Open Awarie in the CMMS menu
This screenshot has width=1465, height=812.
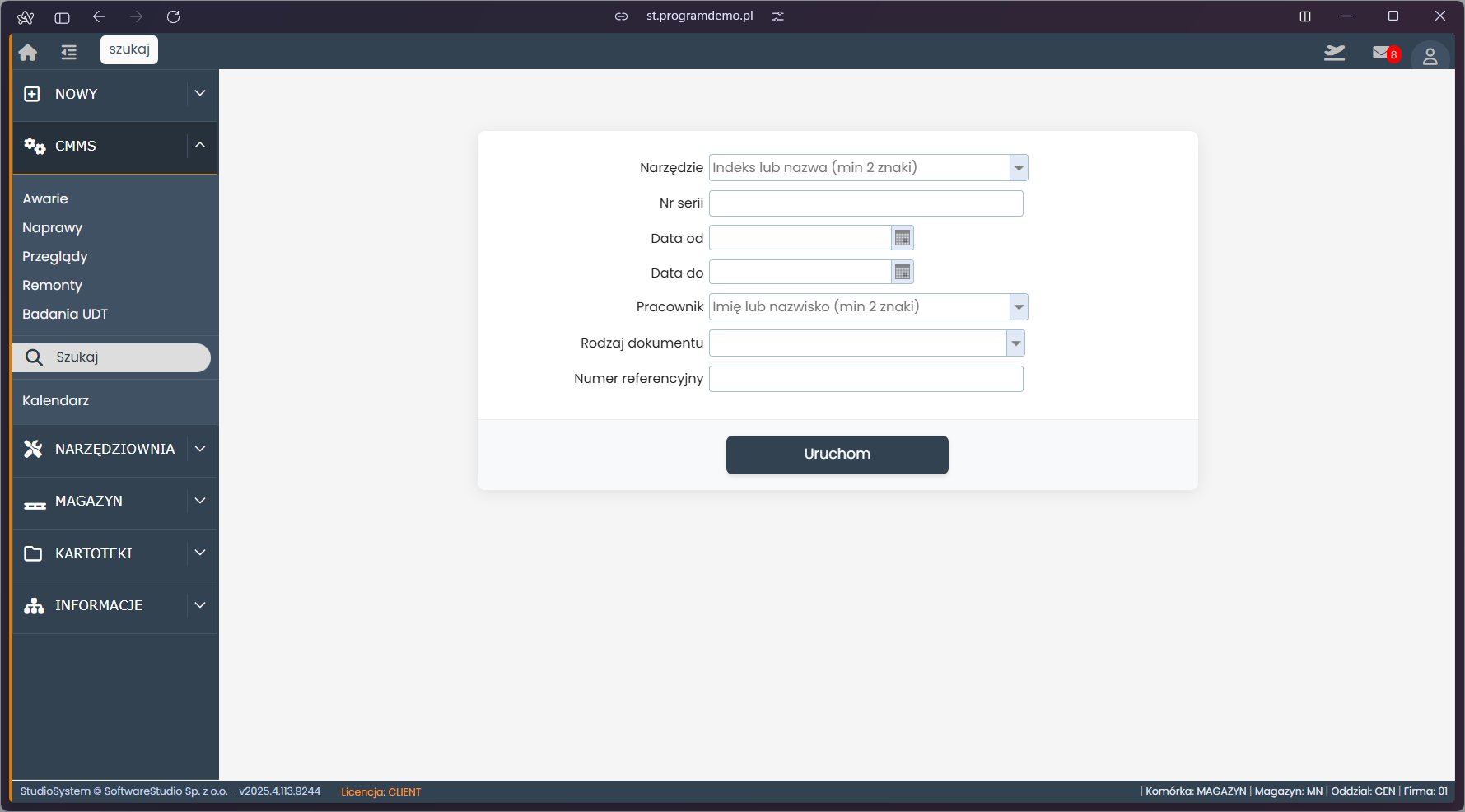(x=45, y=198)
